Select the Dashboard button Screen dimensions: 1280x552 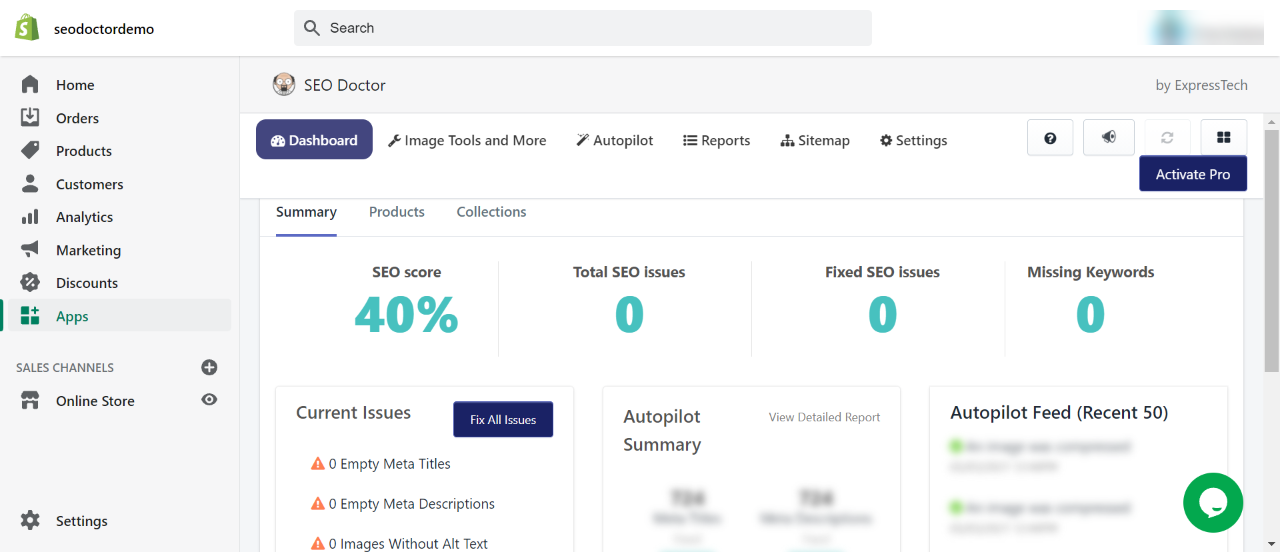pos(314,140)
